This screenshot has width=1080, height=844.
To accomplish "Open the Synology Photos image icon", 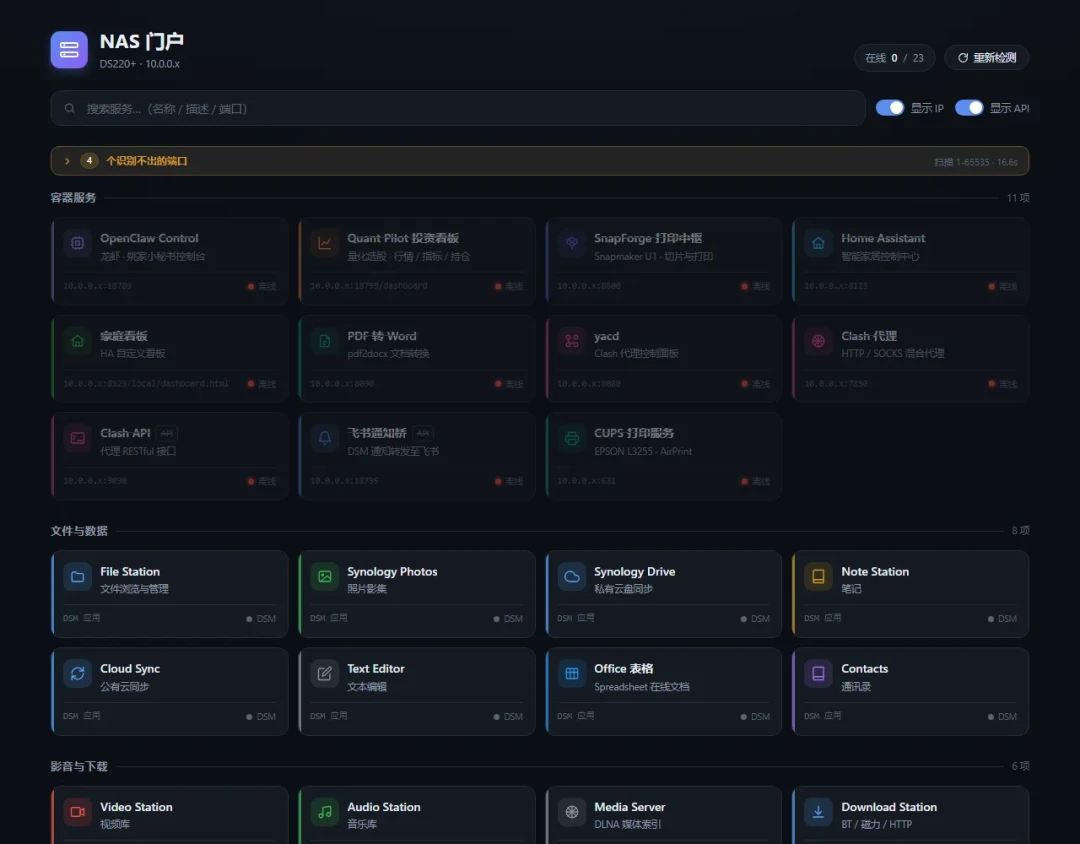I will click(324, 577).
